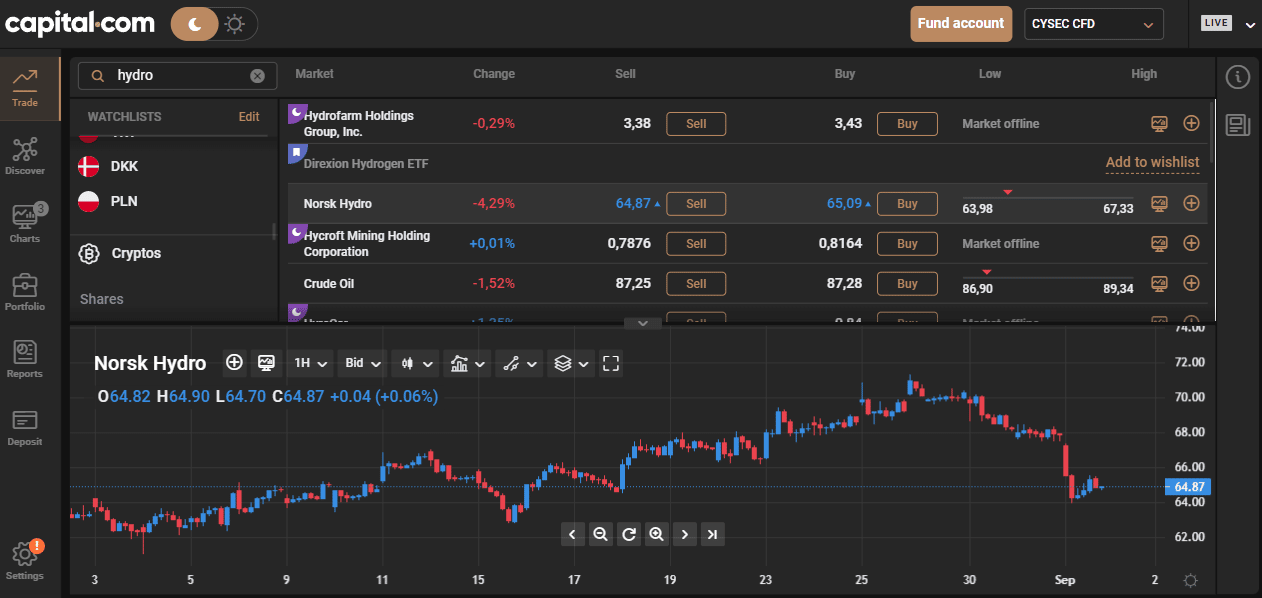Image resolution: width=1262 pixels, height=598 pixels.
Task: Open the 1H timeframe dropdown
Action: click(310, 363)
